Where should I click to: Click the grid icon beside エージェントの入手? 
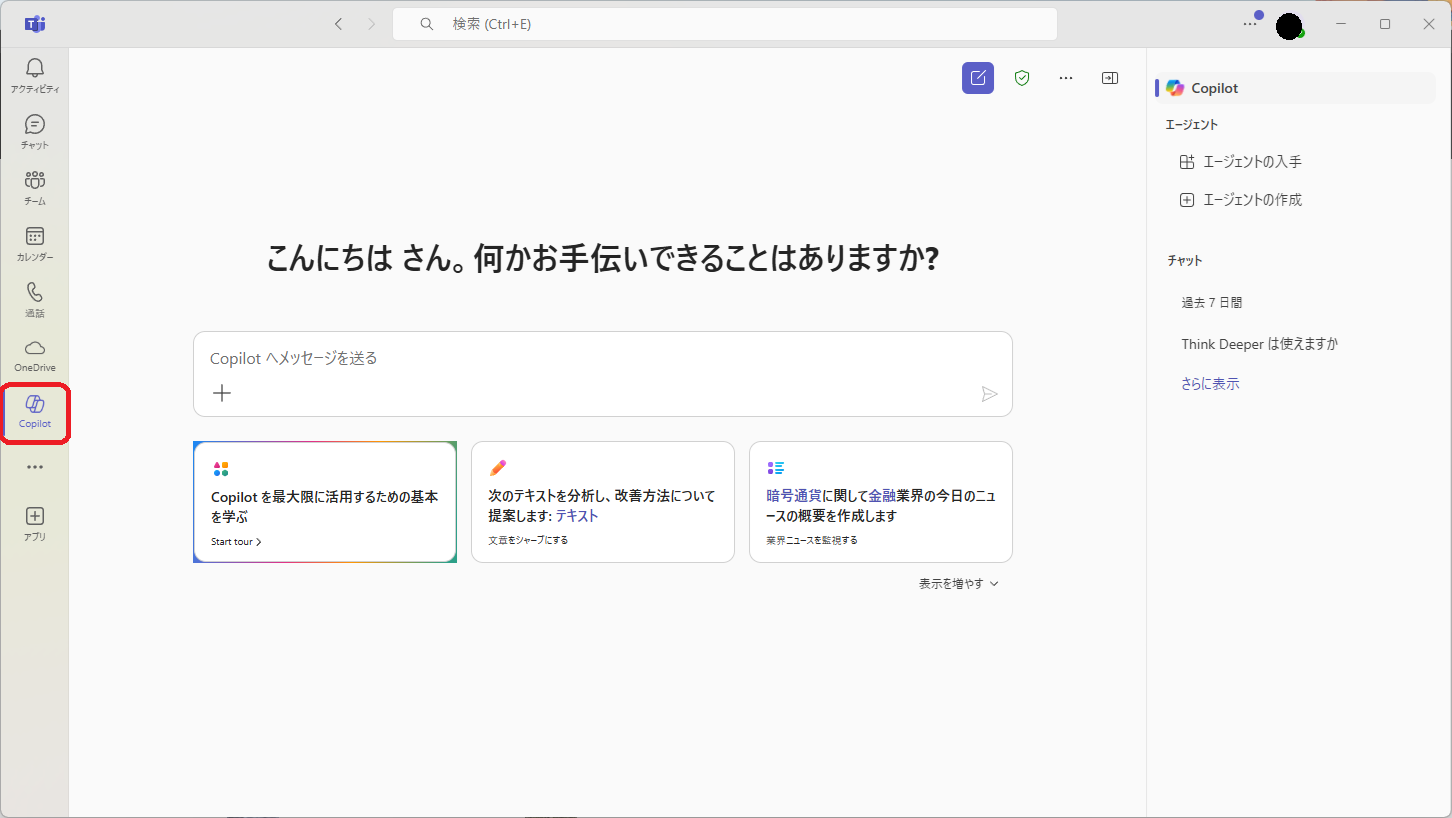click(x=1187, y=162)
